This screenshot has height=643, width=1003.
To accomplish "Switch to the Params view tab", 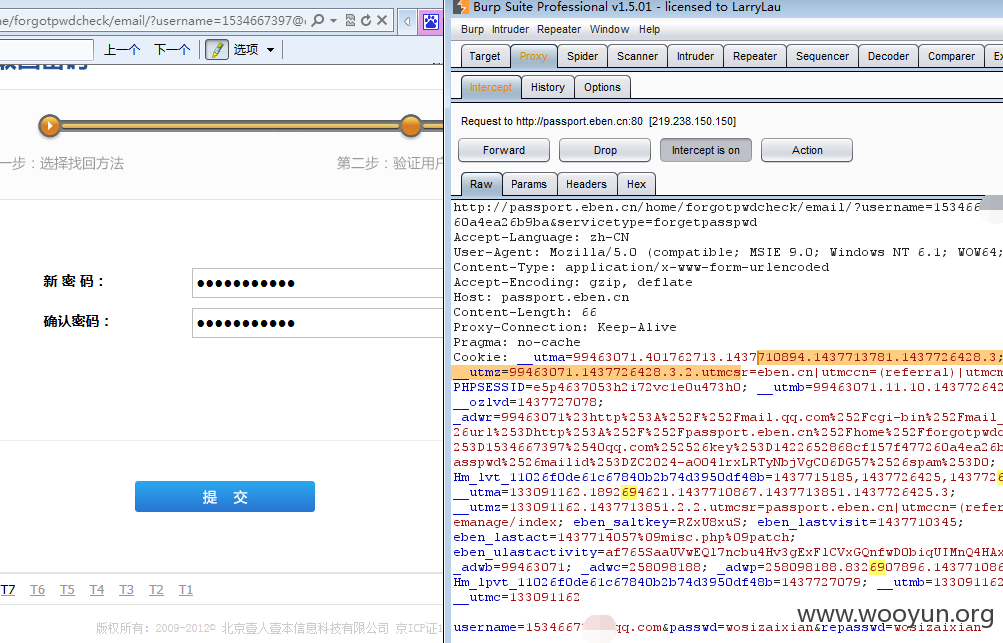I will [x=529, y=184].
